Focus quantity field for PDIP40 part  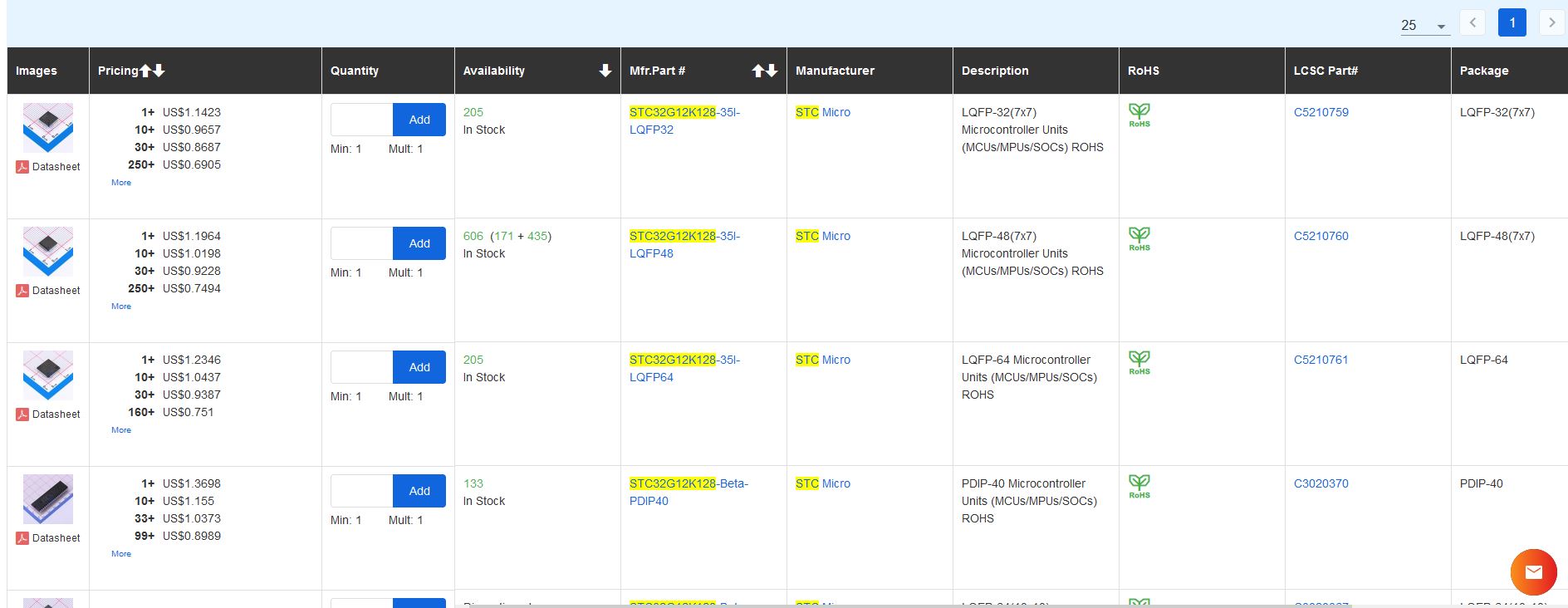pos(361,491)
